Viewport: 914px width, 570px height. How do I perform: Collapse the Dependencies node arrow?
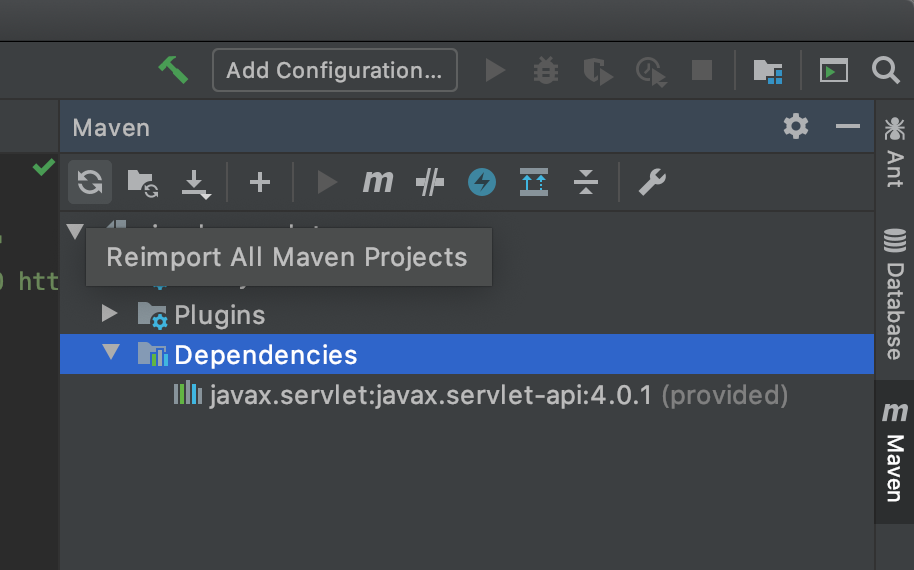point(111,352)
